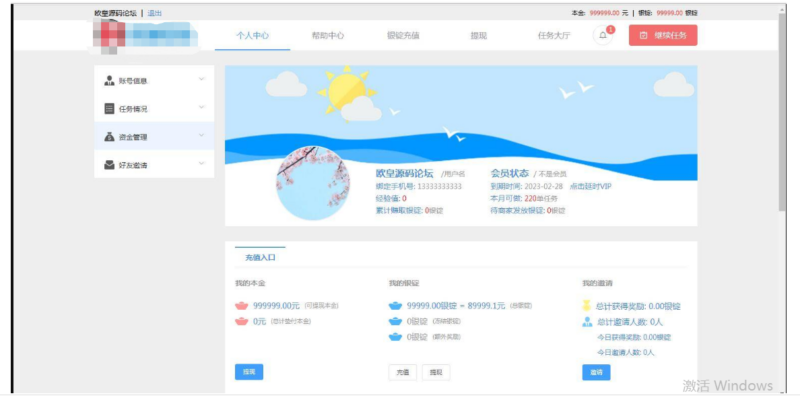This screenshot has width=800, height=404.
Task: Click the white button right of 充值
Action: [x=436, y=372]
